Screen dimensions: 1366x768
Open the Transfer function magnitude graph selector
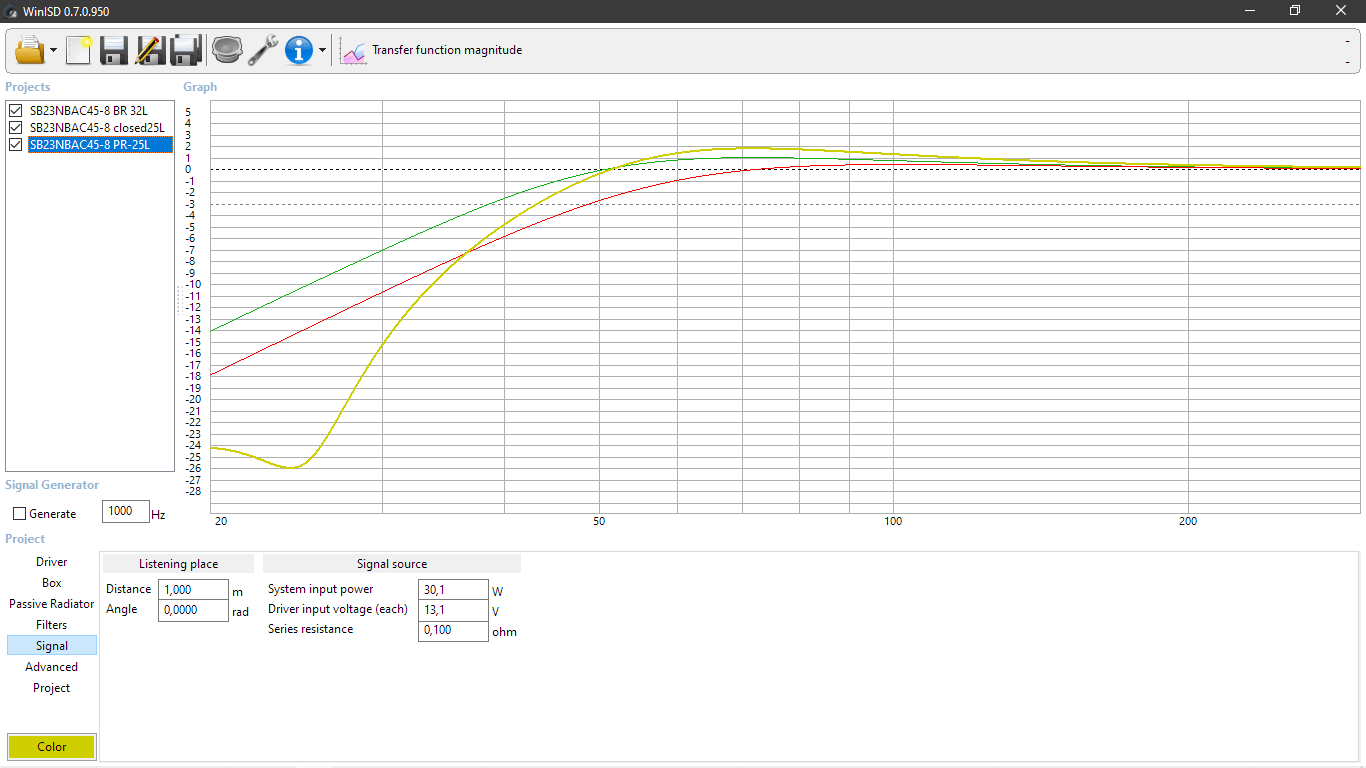(447, 50)
